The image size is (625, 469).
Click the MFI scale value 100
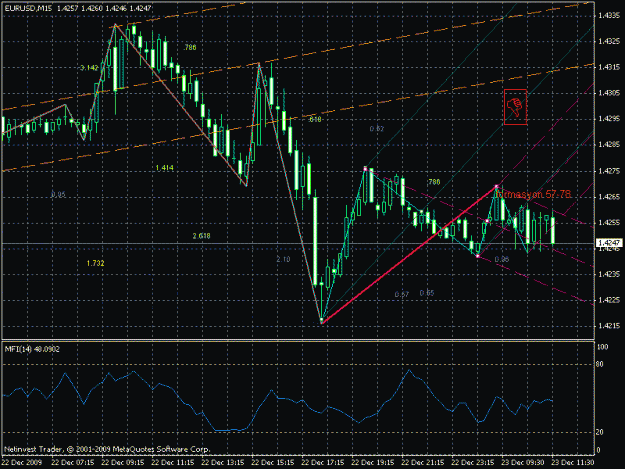603,347
